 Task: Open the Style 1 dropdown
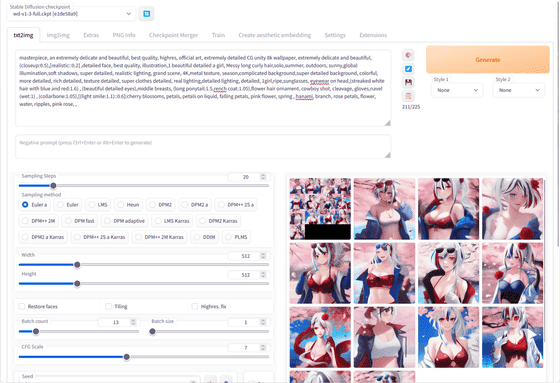click(x=457, y=90)
